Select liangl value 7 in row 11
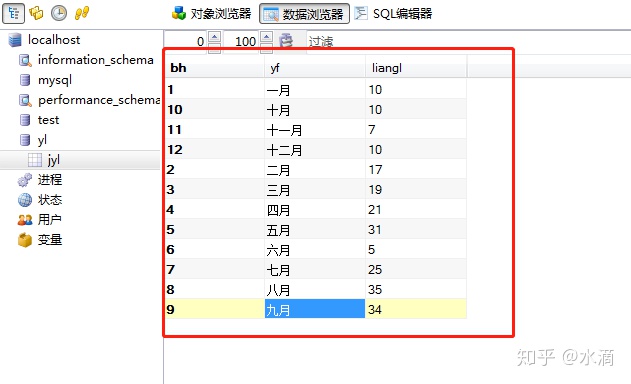This screenshot has width=631, height=384. coord(417,130)
